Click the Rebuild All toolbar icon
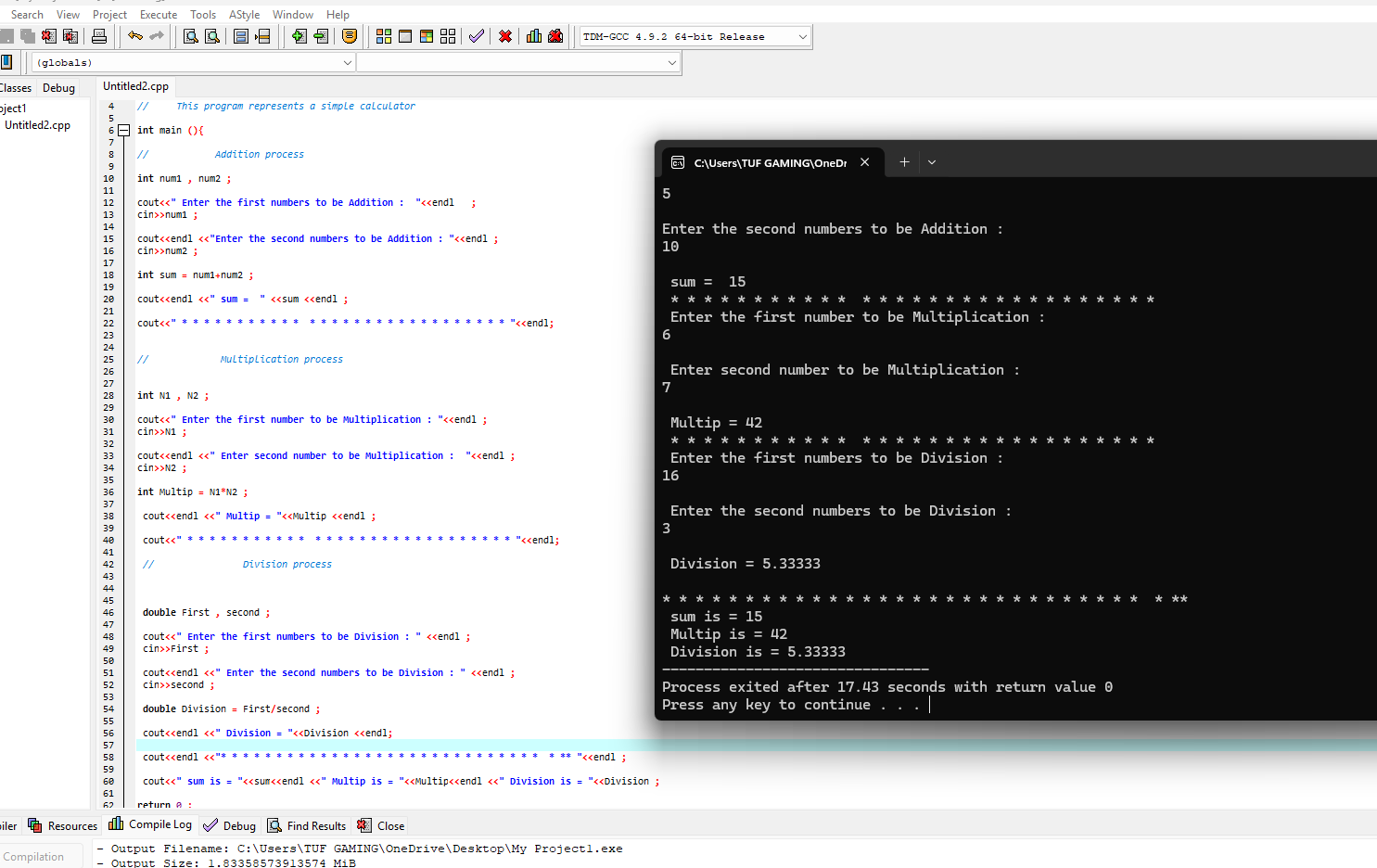Viewport: 1377px width, 868px height. coord(448,36)
